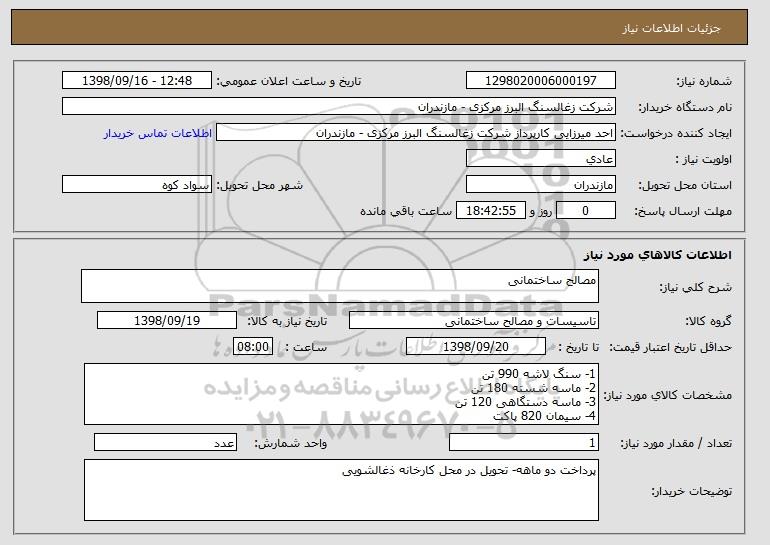Select the counting unit field عدد
This screenshot has height=545, width=770.
point(165,442)
